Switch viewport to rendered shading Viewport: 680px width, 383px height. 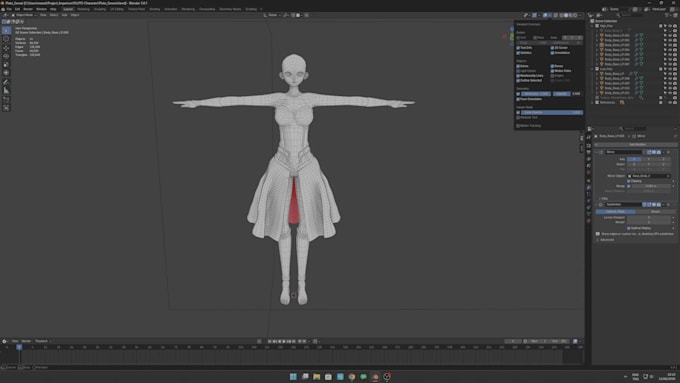click(575, 15)
